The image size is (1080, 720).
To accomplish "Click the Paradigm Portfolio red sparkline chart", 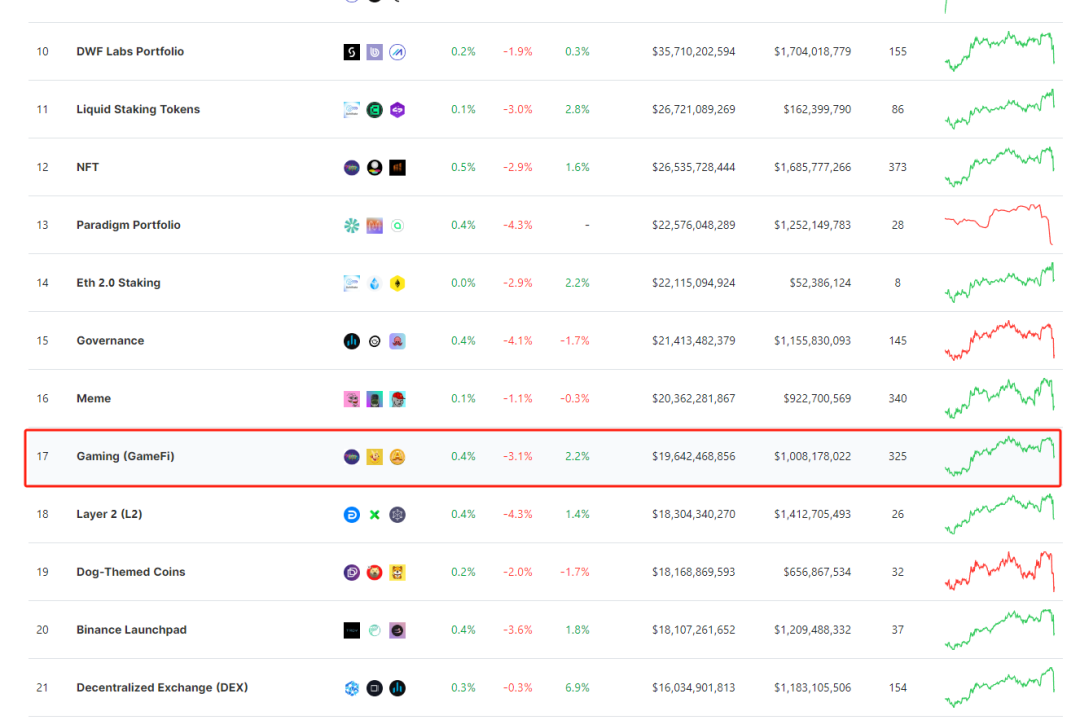I will coord(999,224).
